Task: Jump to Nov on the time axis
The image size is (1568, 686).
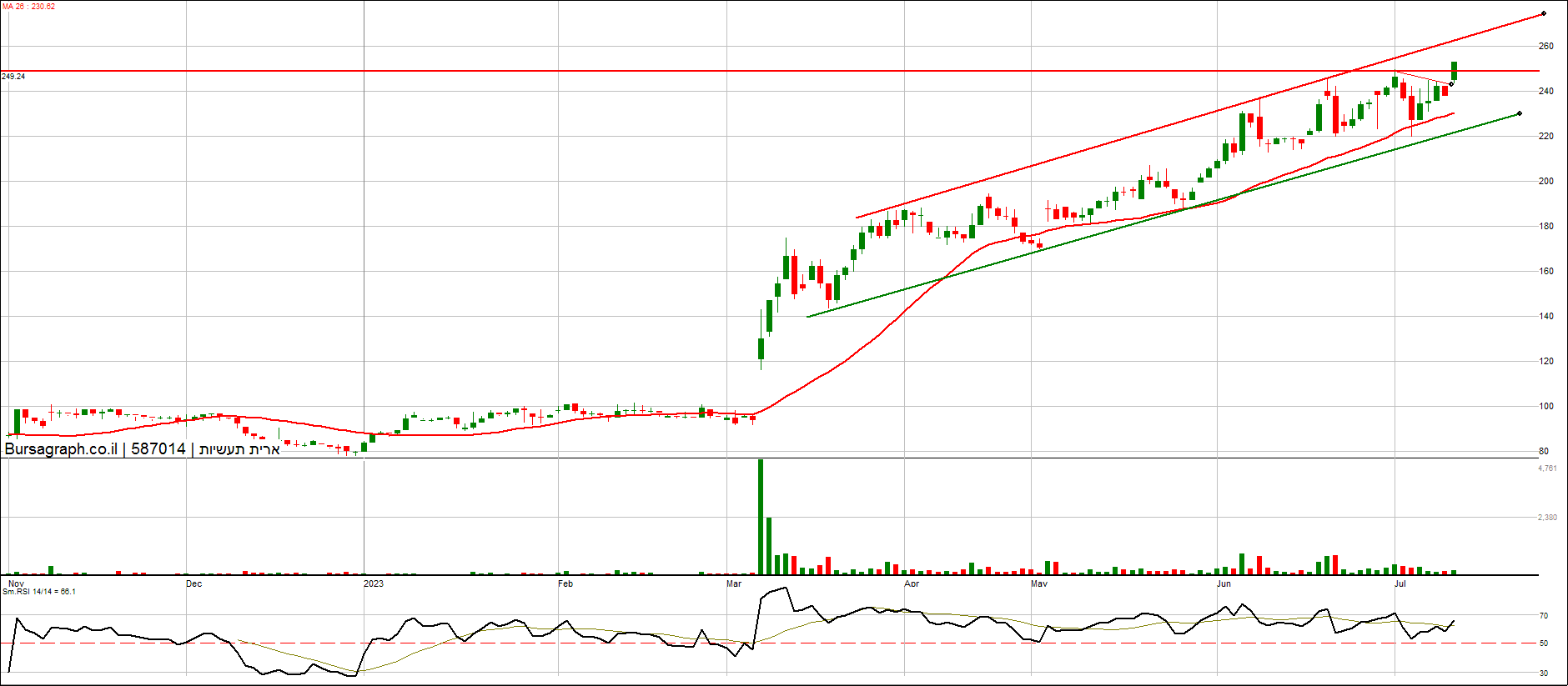Action: [x=16, y=583]
